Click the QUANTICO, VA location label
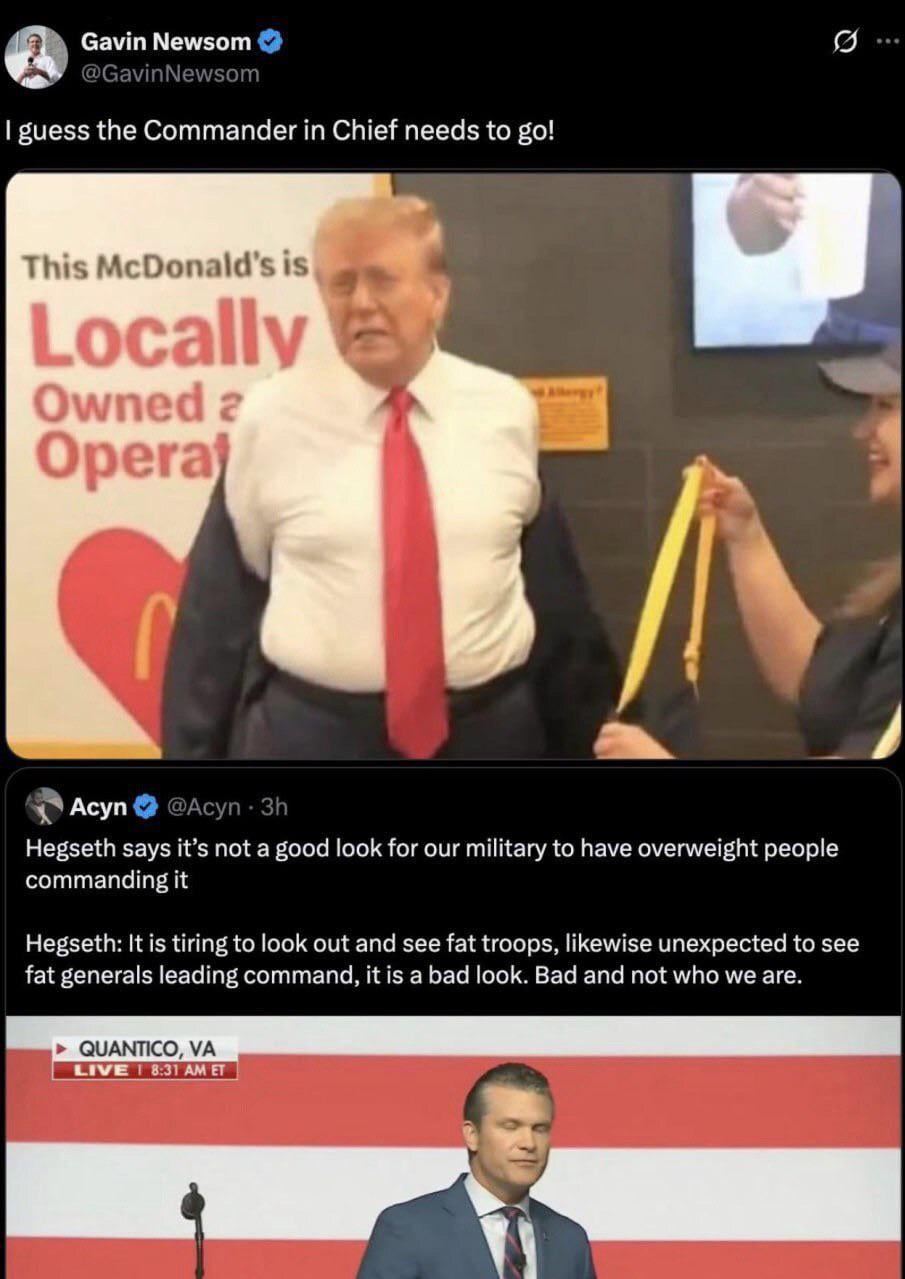The height and width of the screenshot is (1279, 905). click(x=145, y=1049)
